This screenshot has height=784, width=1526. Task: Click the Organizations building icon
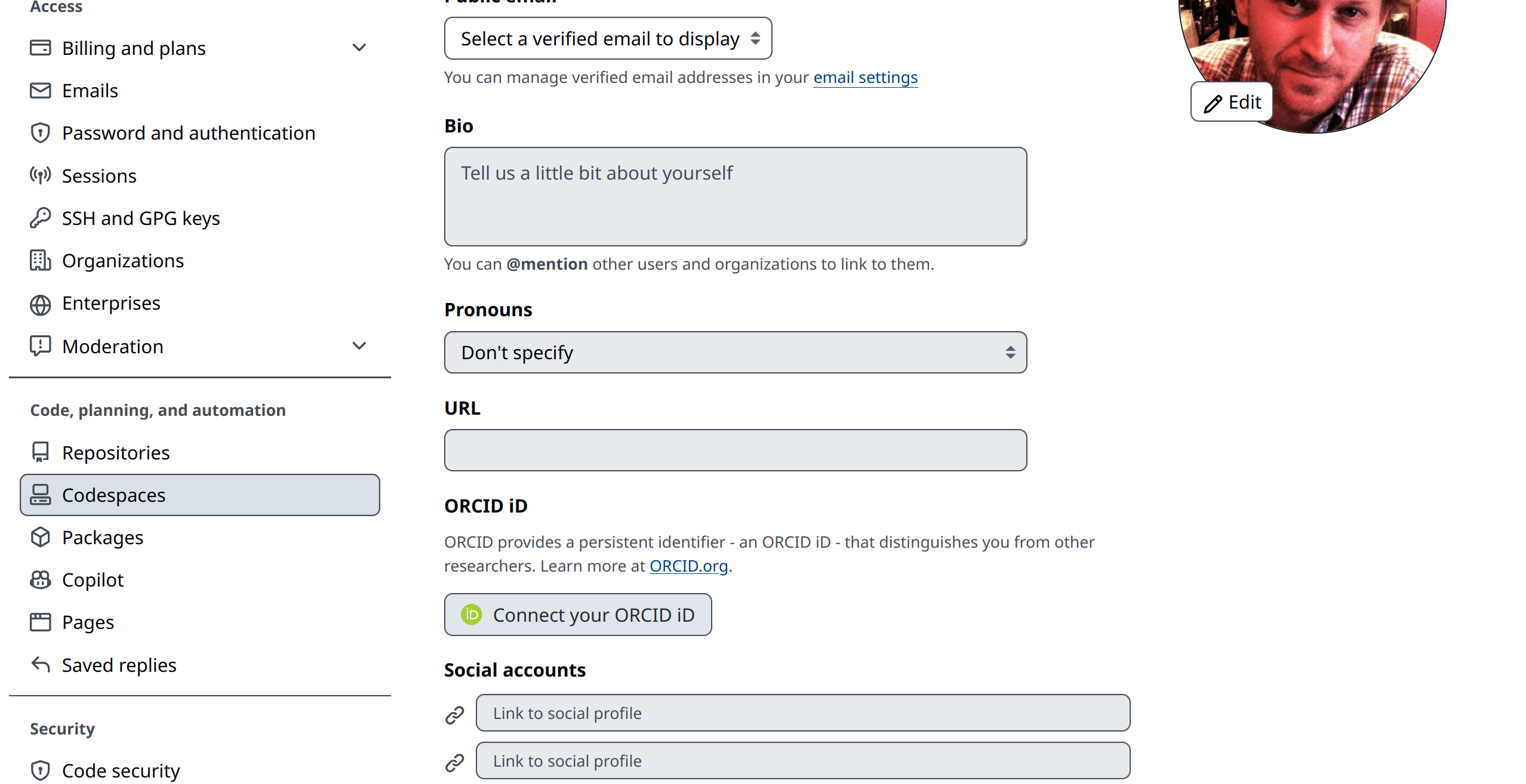[40, 261]
